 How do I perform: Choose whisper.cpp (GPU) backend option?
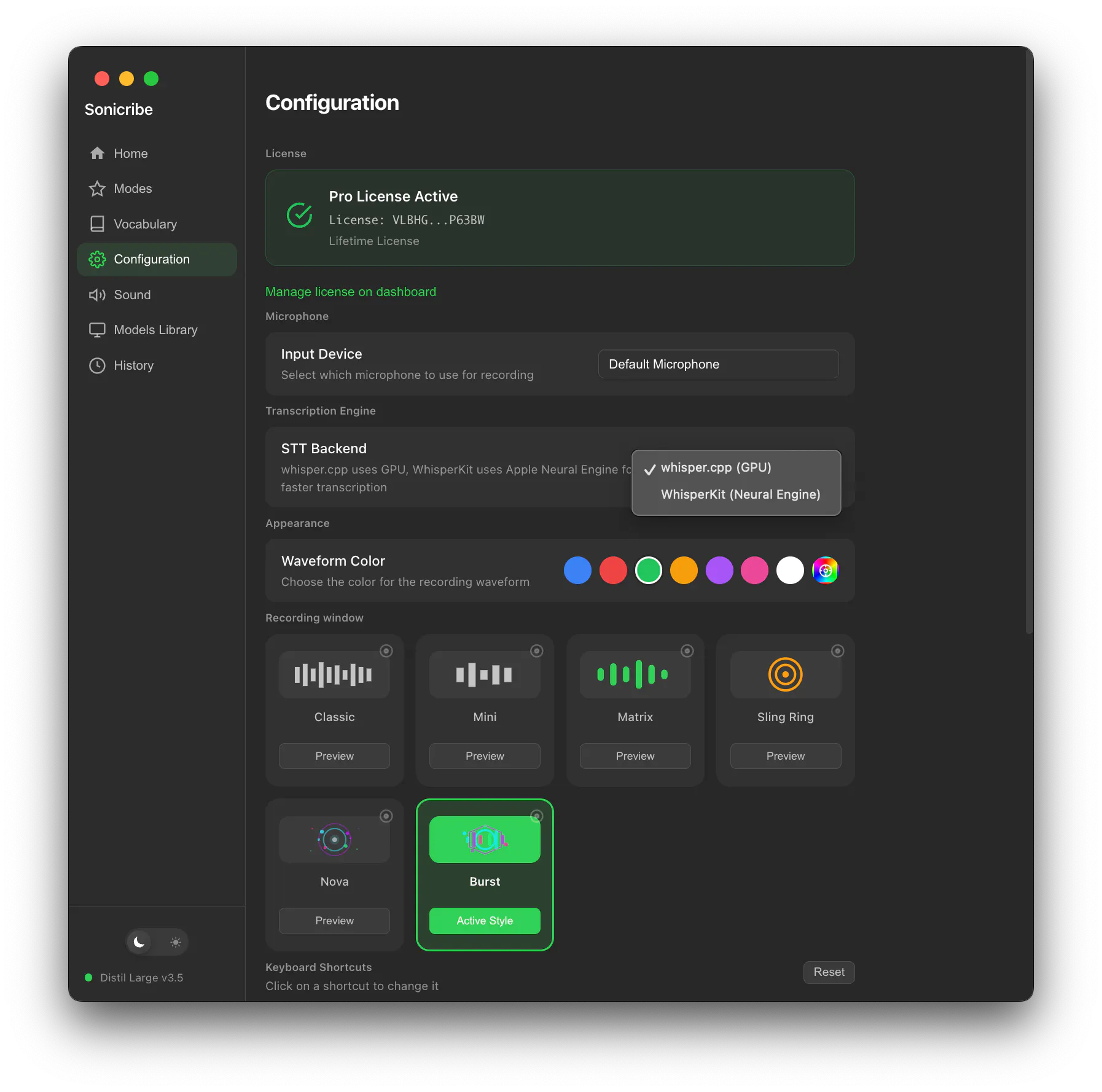tap(736, 468)
